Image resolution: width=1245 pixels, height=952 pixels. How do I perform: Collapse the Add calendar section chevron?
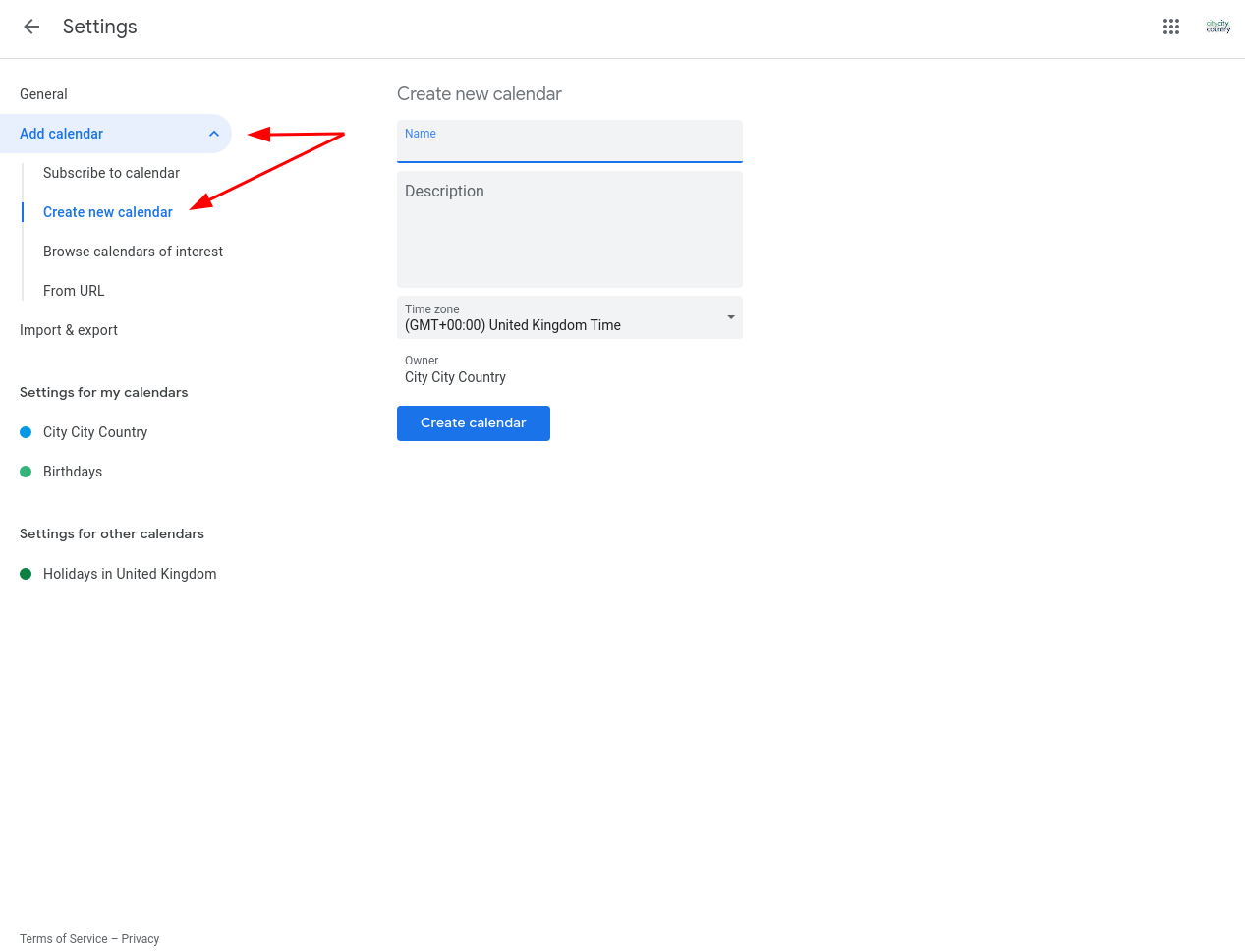pos(214,134)
